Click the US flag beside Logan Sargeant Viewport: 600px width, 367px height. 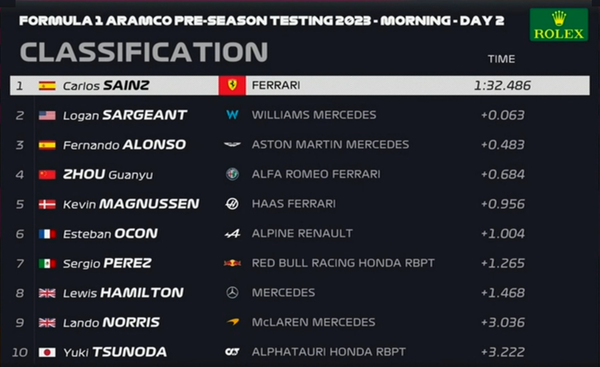47,115
